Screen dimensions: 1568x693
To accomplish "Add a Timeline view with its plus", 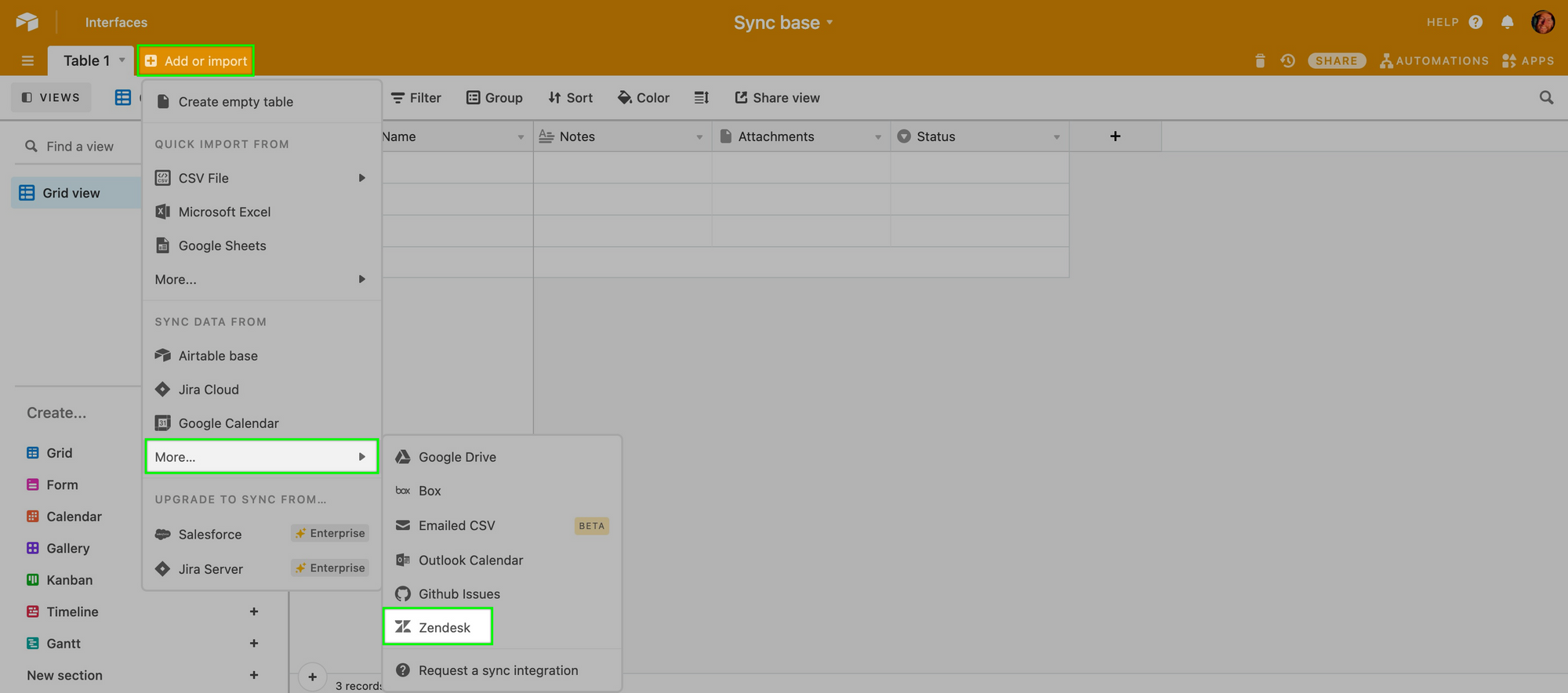I will click(x=254, y=611).
